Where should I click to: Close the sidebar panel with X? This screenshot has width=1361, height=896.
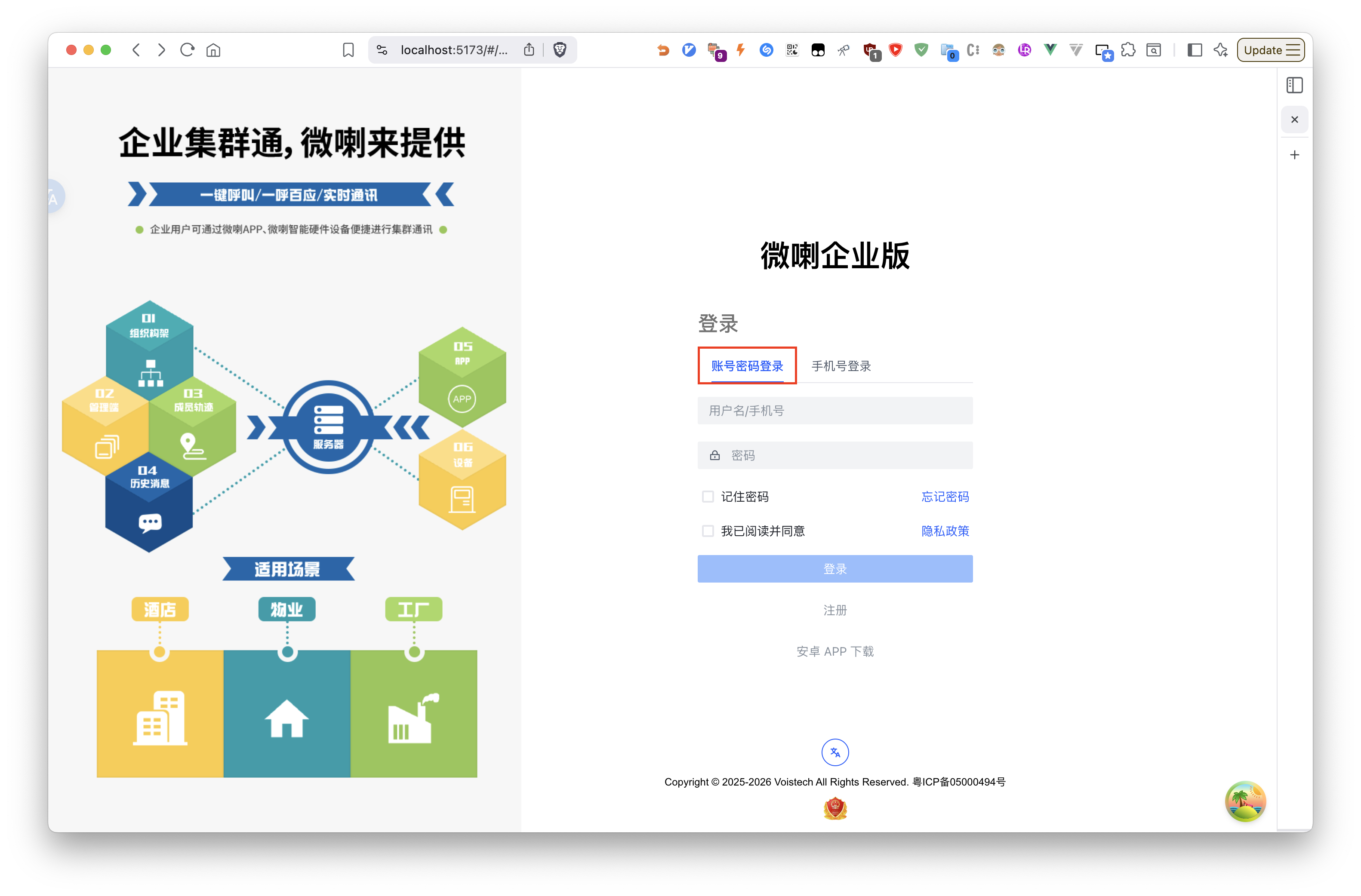coord(1295,120)
